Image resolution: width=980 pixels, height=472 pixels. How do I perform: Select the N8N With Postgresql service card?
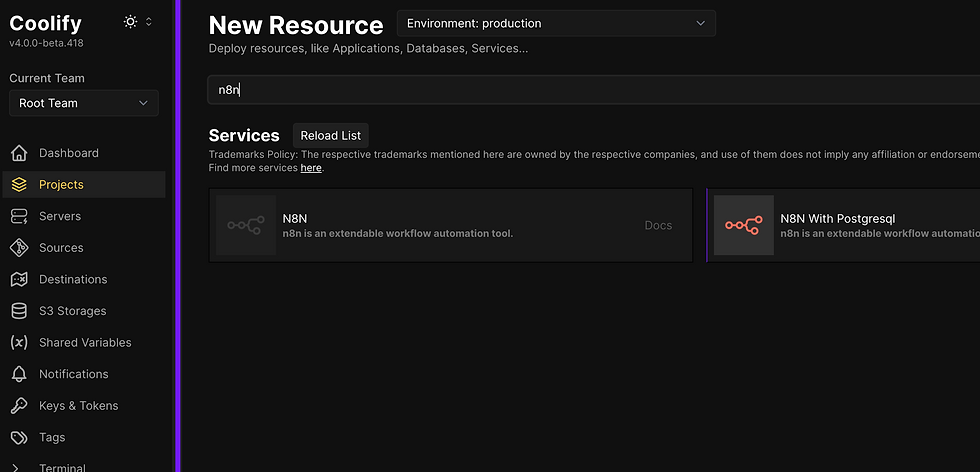(843, 225)
